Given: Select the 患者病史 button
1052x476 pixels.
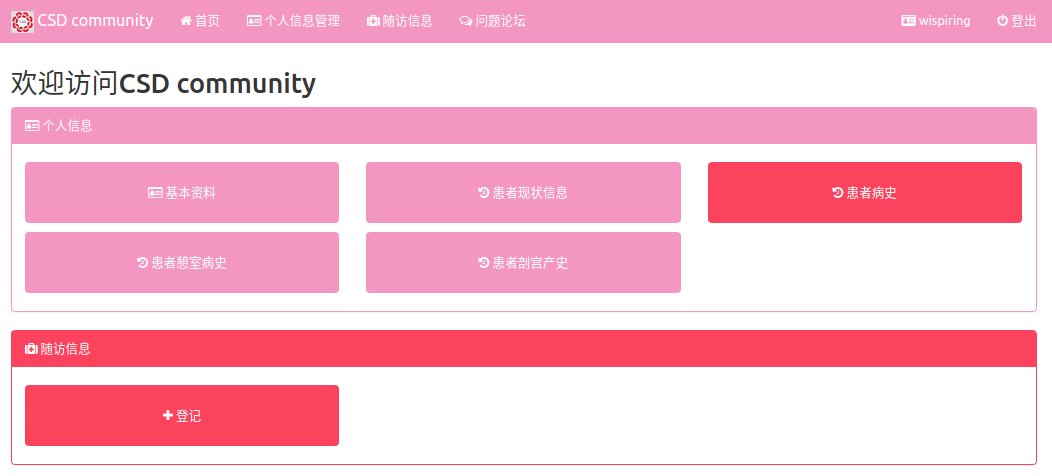Looking at the screenshot, I should [x=865, y=193].
